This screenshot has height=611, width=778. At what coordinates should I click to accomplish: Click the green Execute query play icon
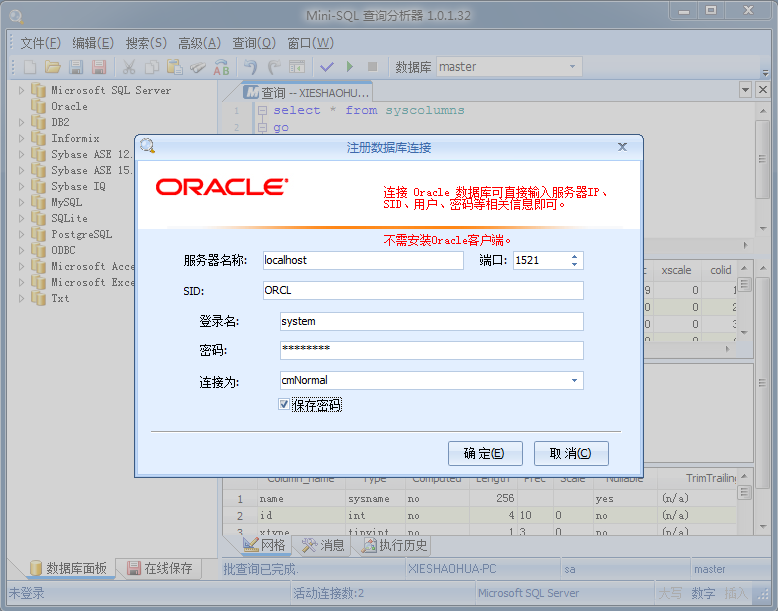point(350,67)
